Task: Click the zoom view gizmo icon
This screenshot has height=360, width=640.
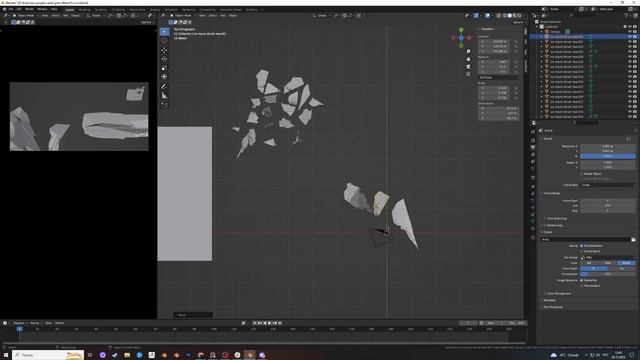Action: coord(468,51)
